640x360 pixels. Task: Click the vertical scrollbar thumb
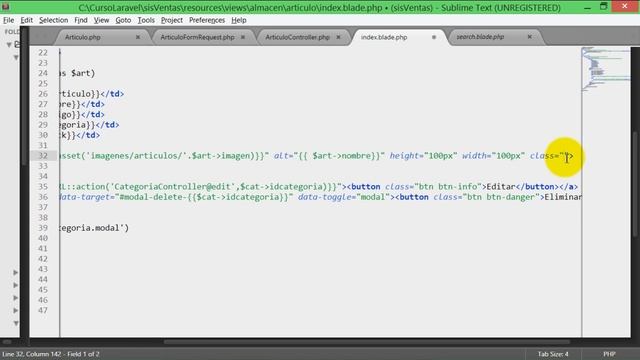click(635, 183)
